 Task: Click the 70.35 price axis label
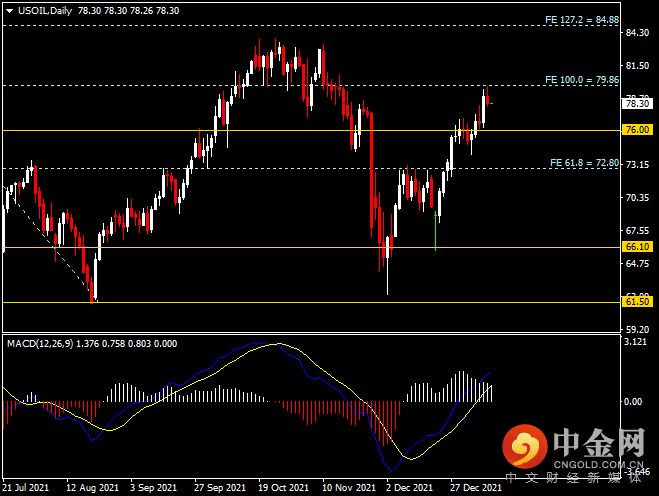coord(637,198)
